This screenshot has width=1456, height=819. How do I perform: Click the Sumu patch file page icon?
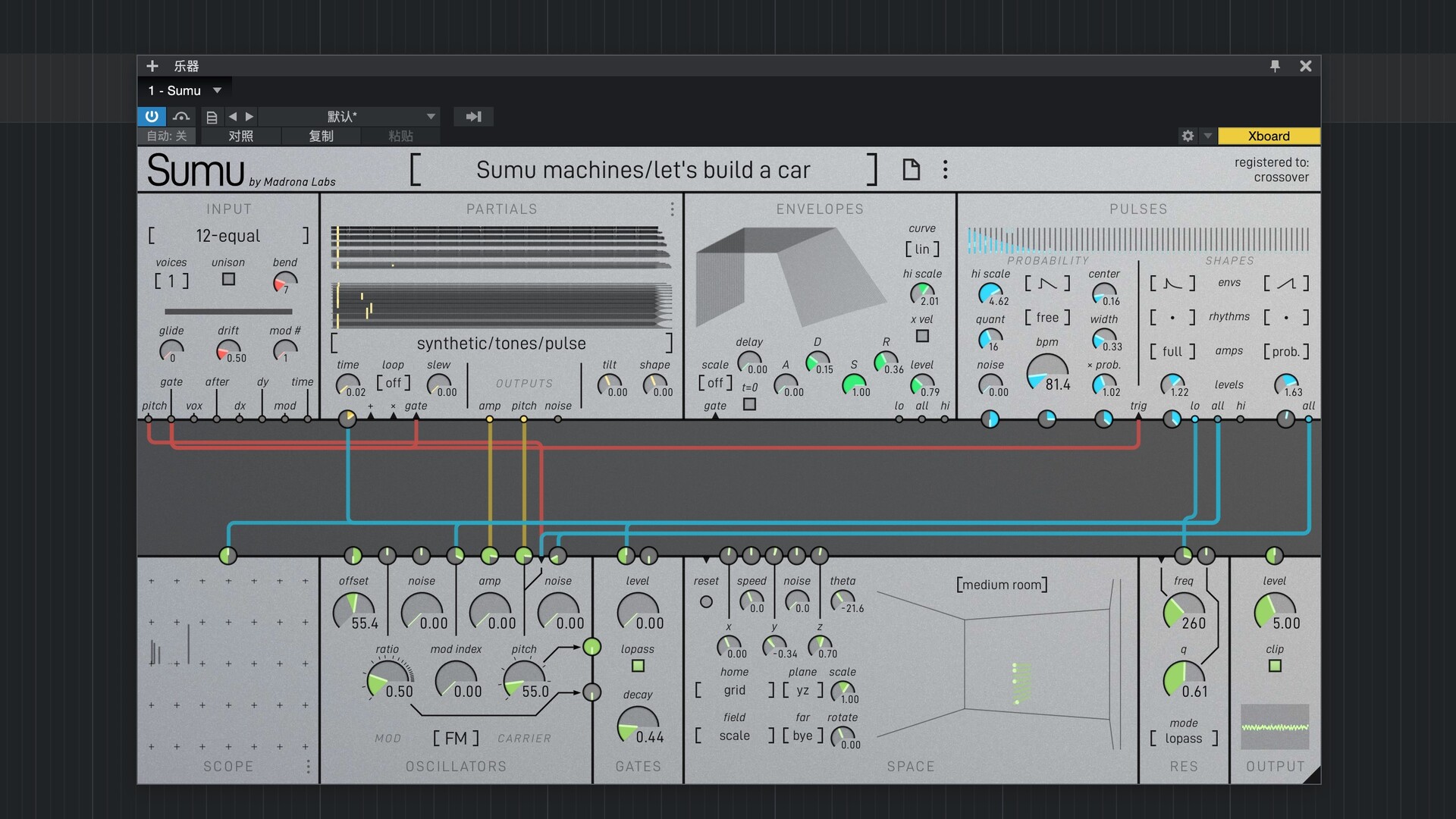tap(911, 169)
